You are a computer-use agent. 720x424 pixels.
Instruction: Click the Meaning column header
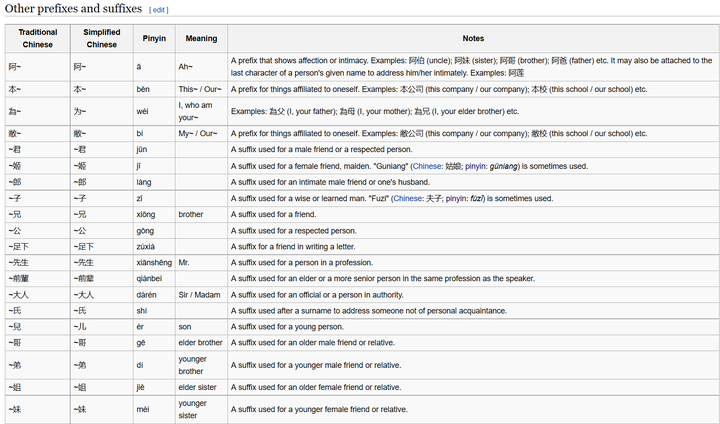coord(201,39)
